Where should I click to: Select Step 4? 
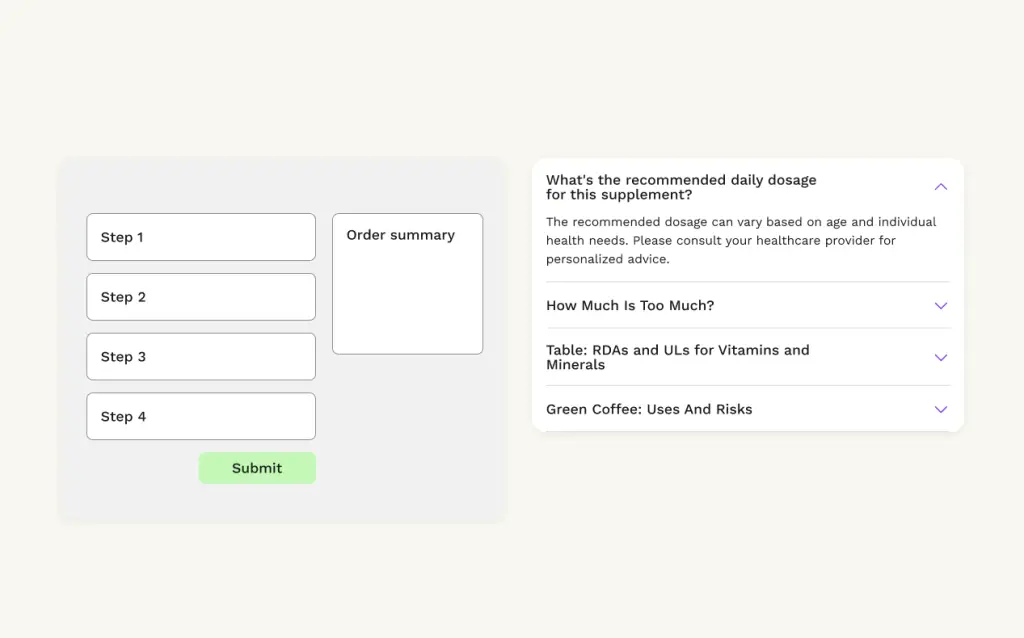coord(201,416)
